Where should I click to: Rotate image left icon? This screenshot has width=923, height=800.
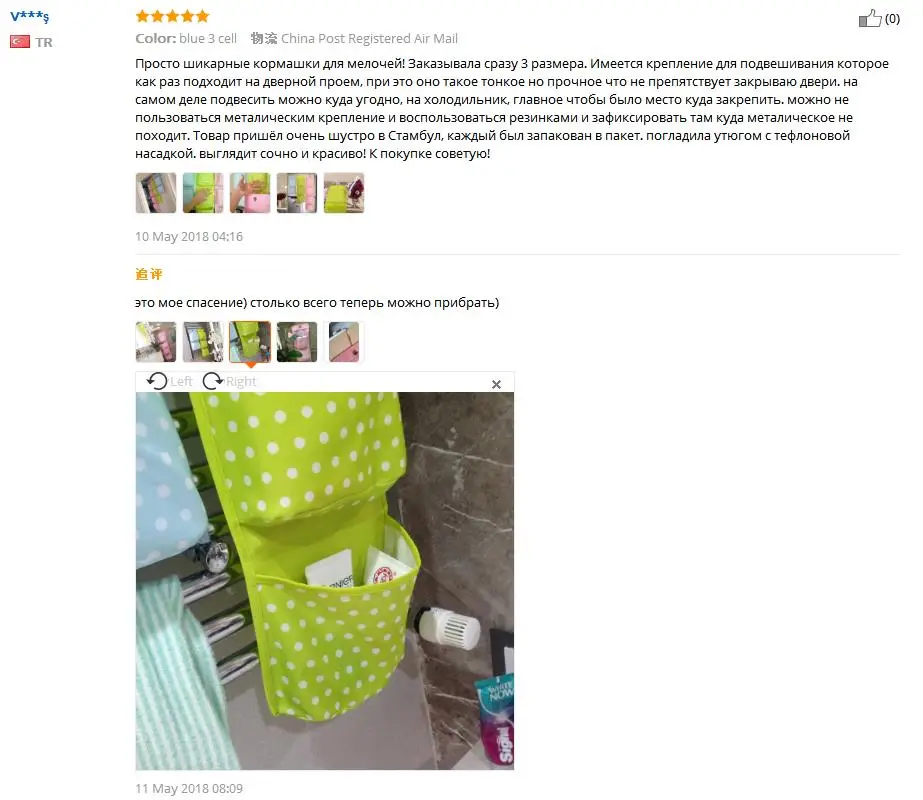(x=157, y=381)
